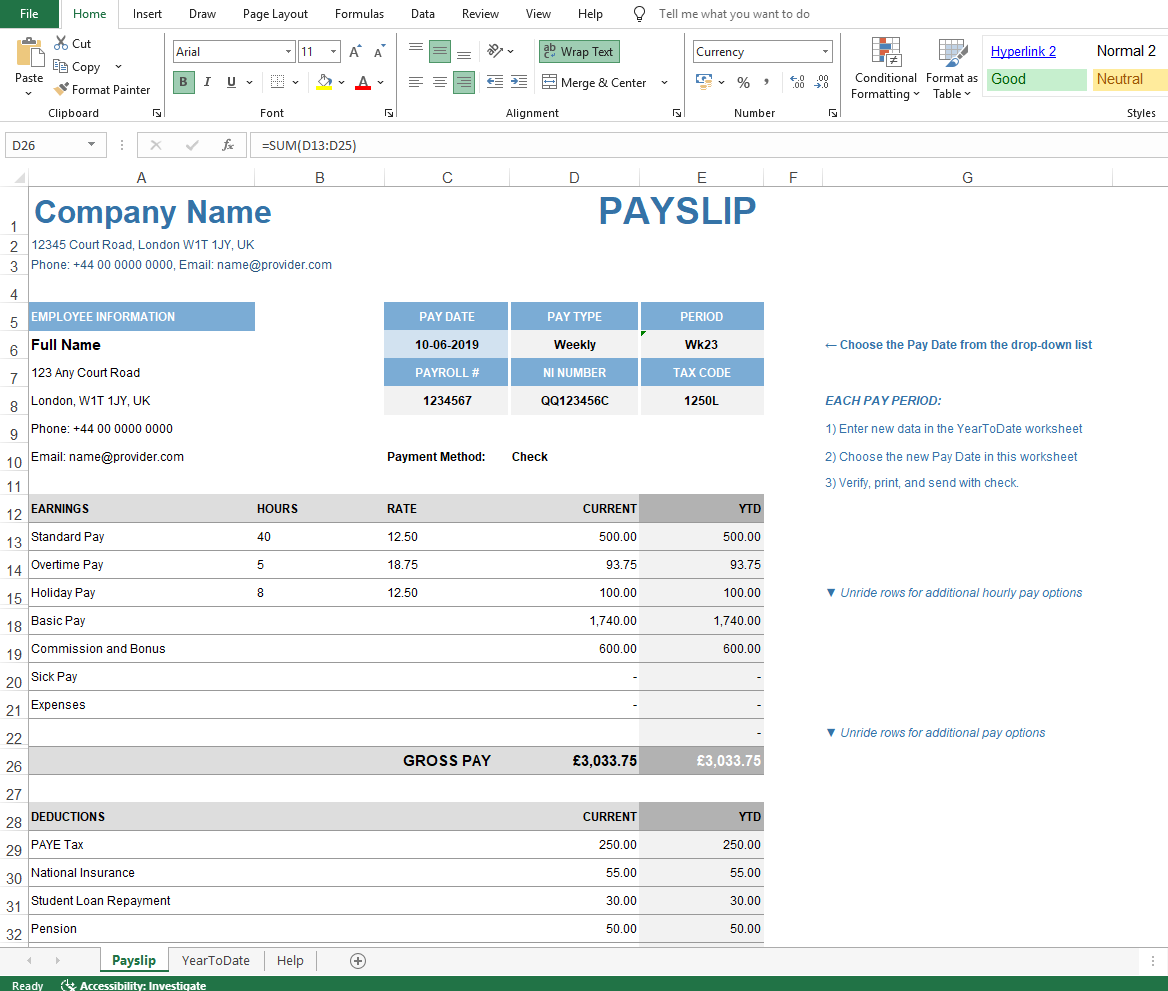Click the red Font Color button
This screenshot has height=991, width=1168.
pyautogui.click(x=363, y=82)
